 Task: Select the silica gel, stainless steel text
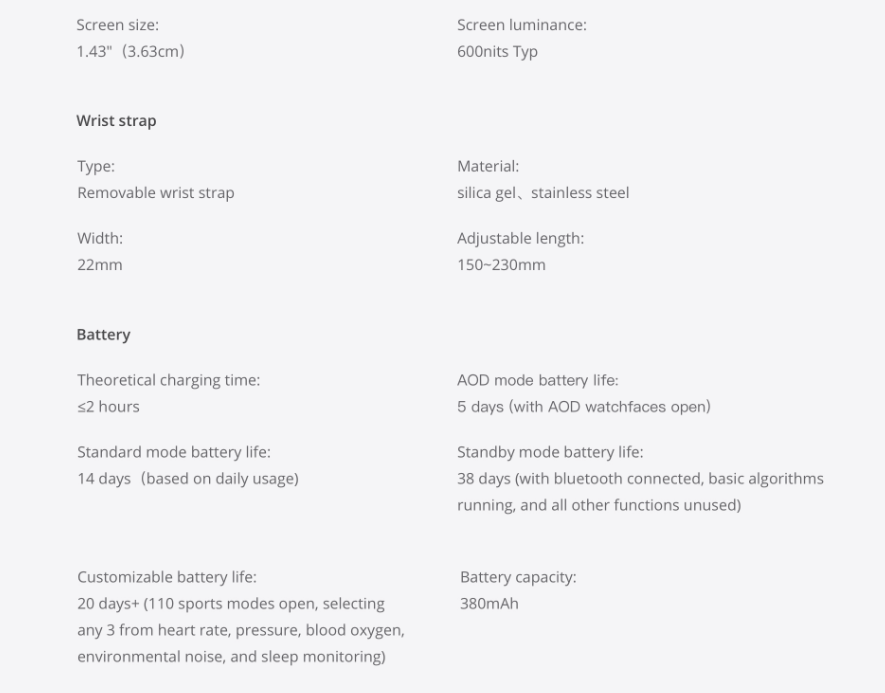(x=543, y=193)
